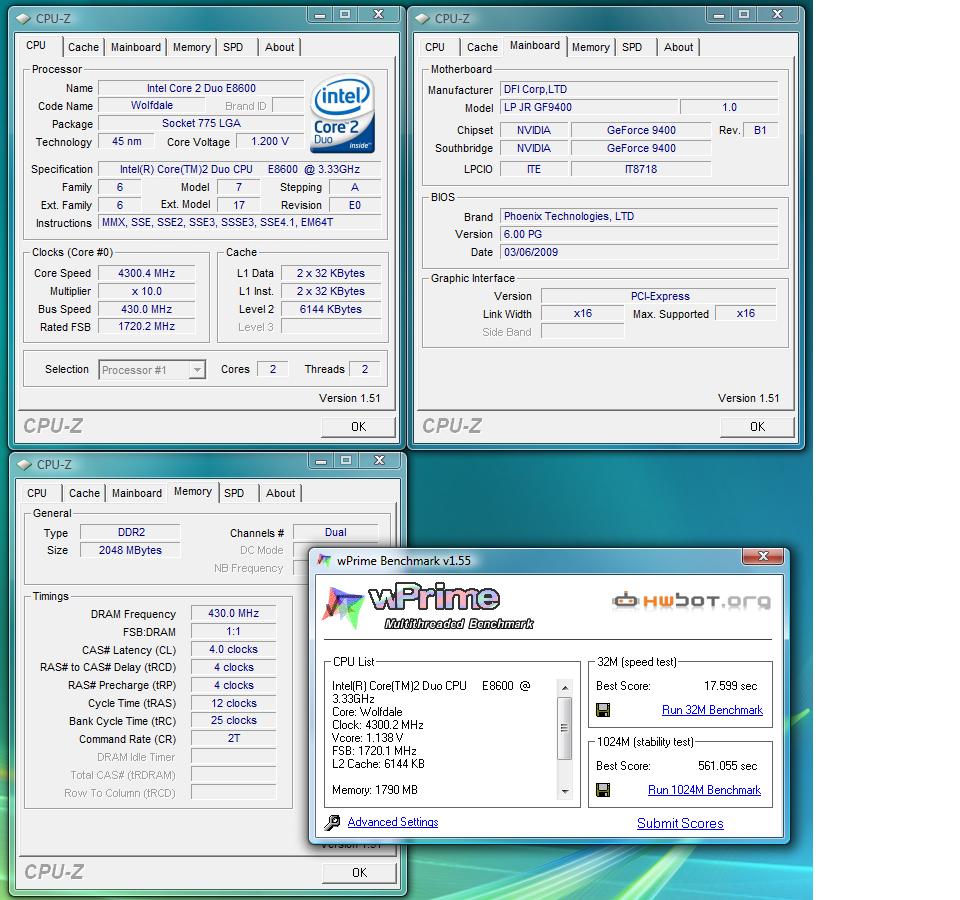Click the Intel Core 2 Duo logo badge

342,114
